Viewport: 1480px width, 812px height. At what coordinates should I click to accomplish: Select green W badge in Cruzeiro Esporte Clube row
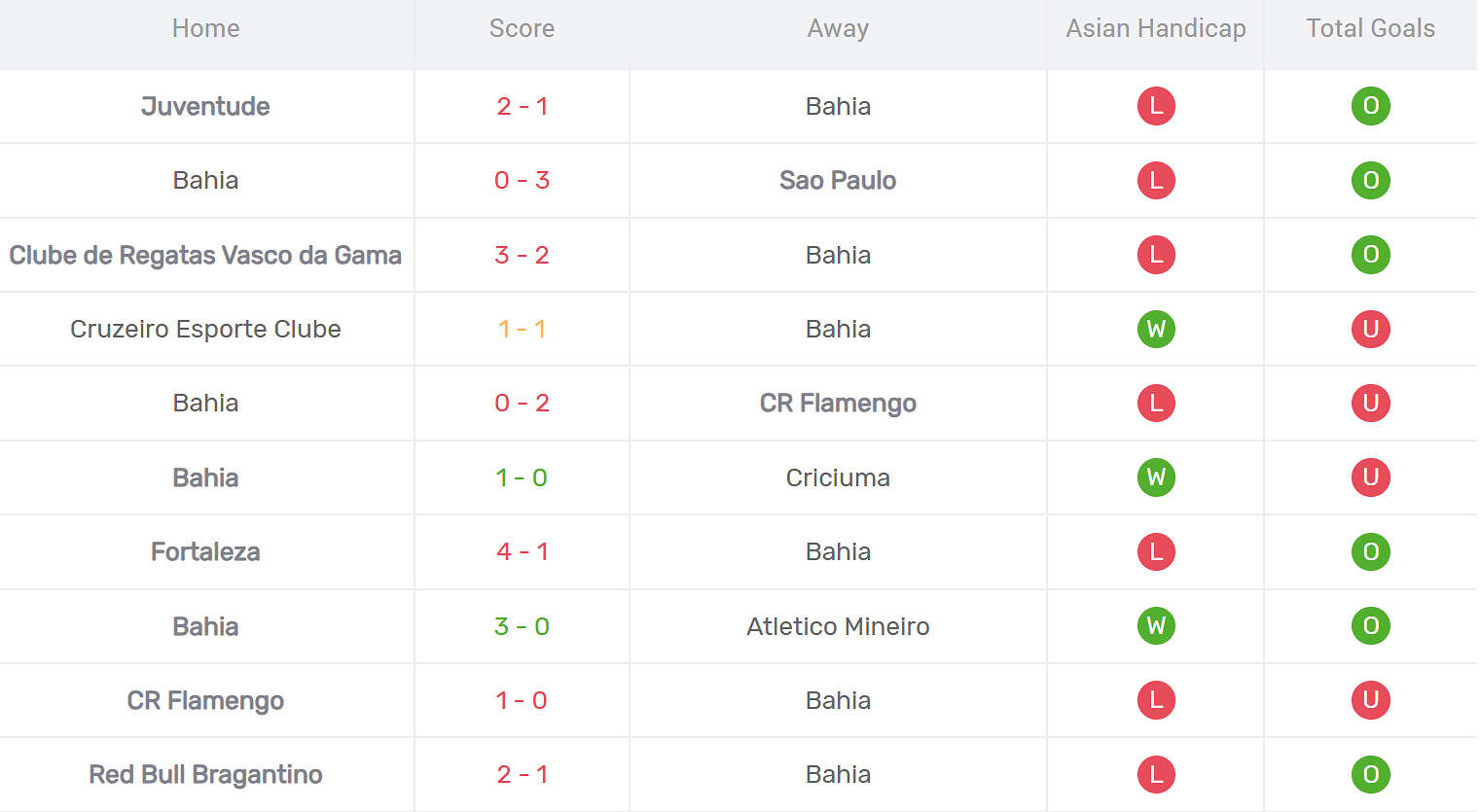click(1156, 329)
